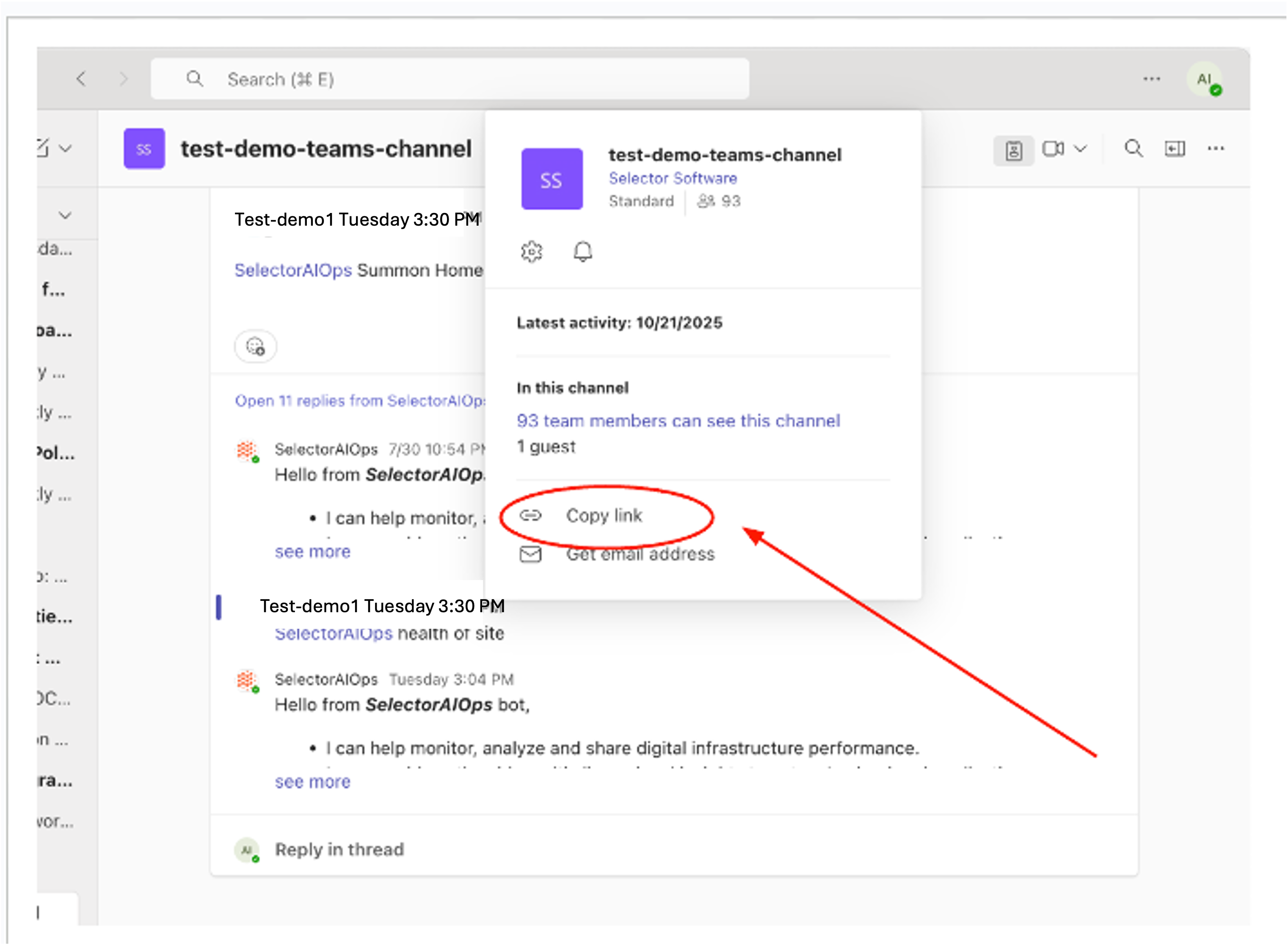Open channel header more options ellipsis
The width and height of the screenshot is (1288, 945).
(x=1216, y=149)
